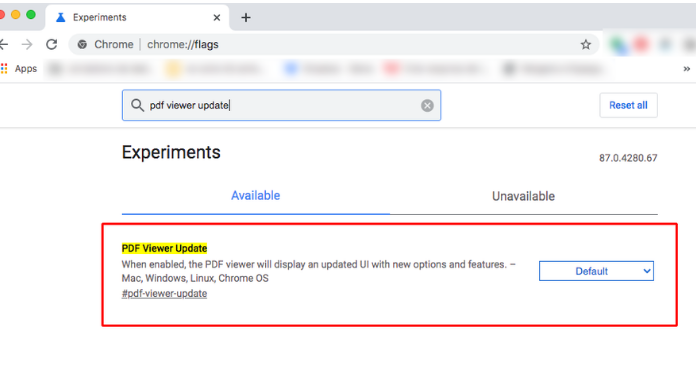Click the Chrome site info icon in address bar

pyautogui.click(x=82, y=44)
